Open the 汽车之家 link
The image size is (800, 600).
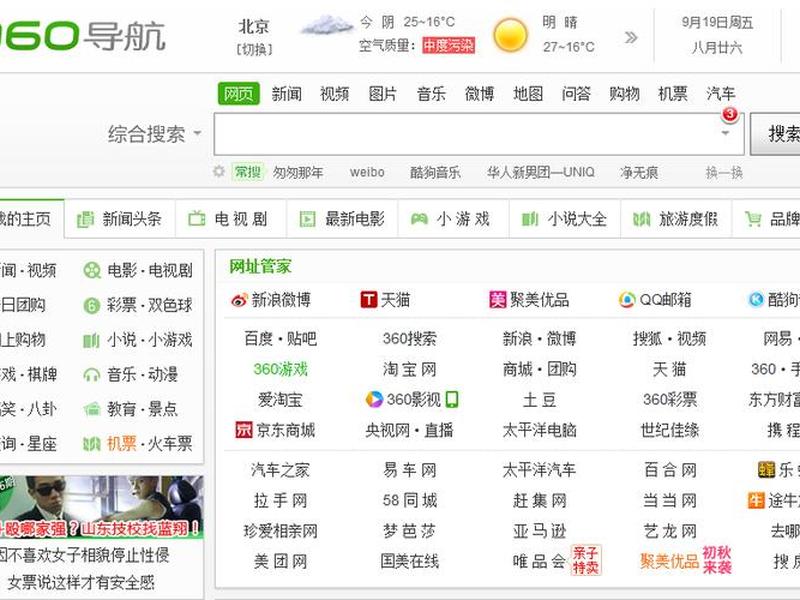[281, 470]
